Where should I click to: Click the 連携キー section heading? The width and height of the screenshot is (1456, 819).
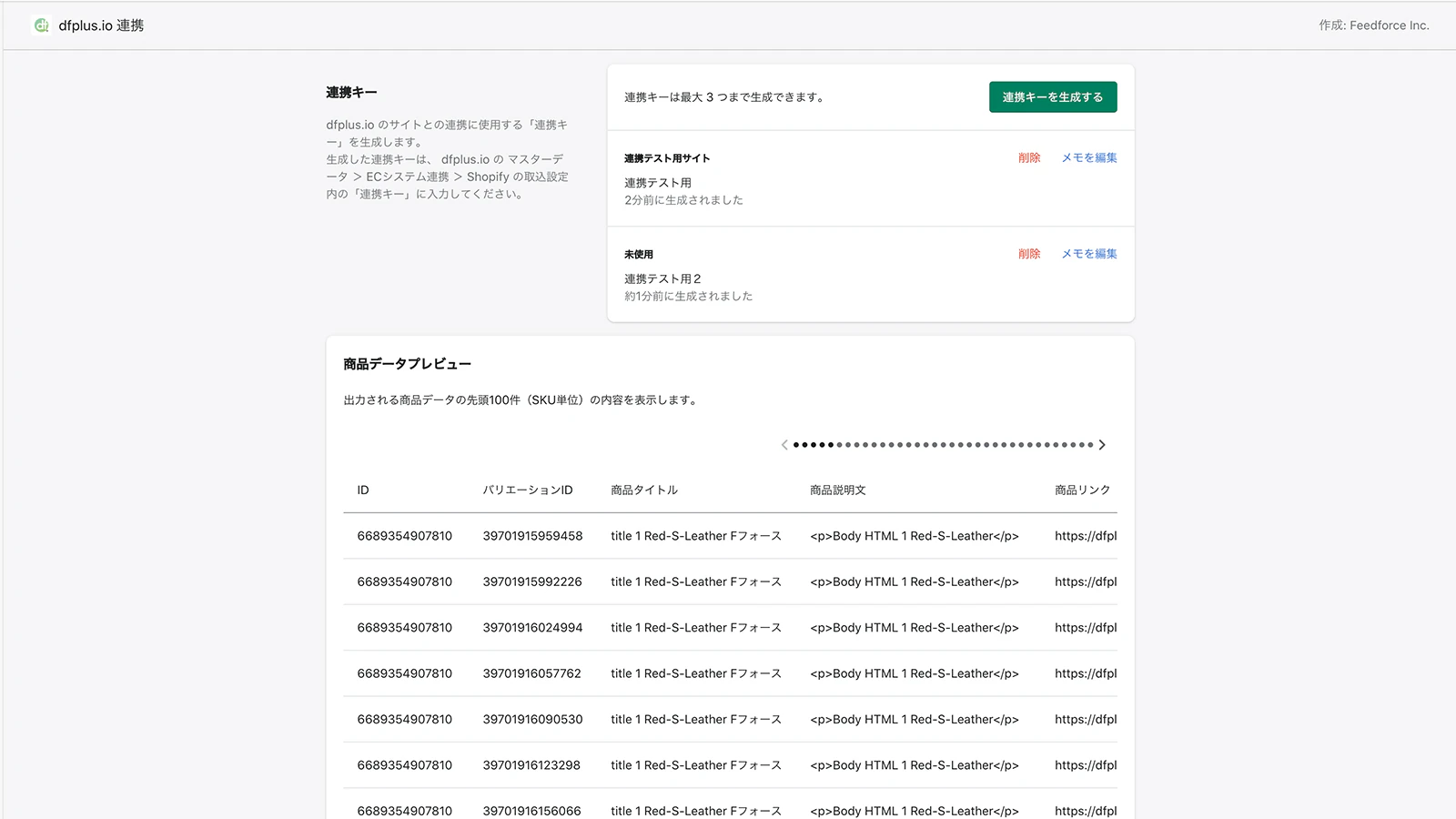pyautogui.click(x=351, y=92)
